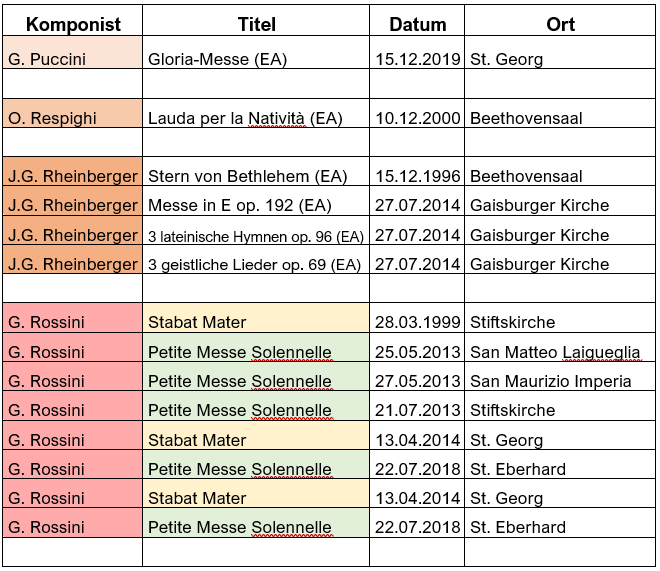Click the date 15.12.1996 cell

417,172
